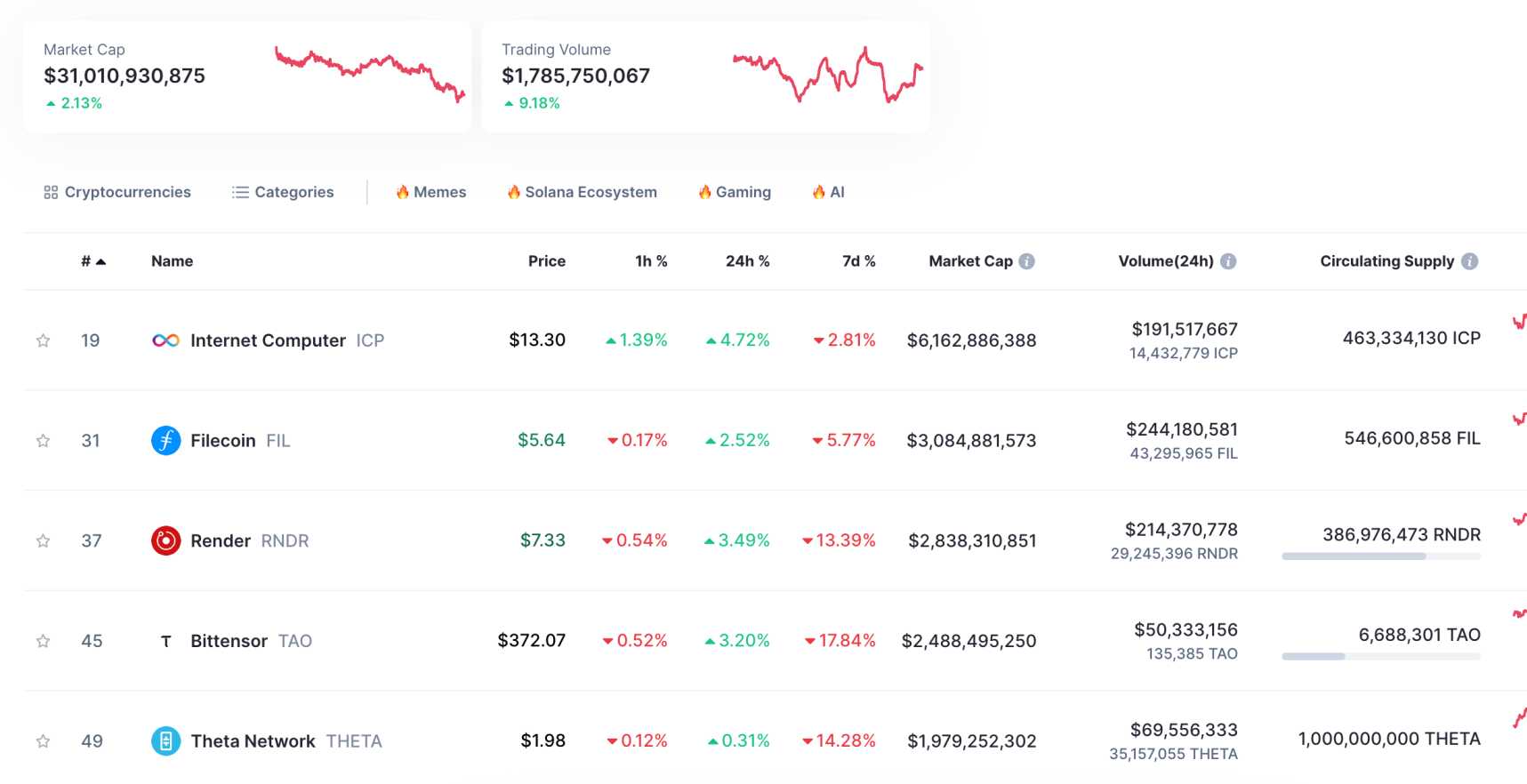1527x784 pixels.
Task: Sort table by Name column header
Action: (x=172, y=261)
